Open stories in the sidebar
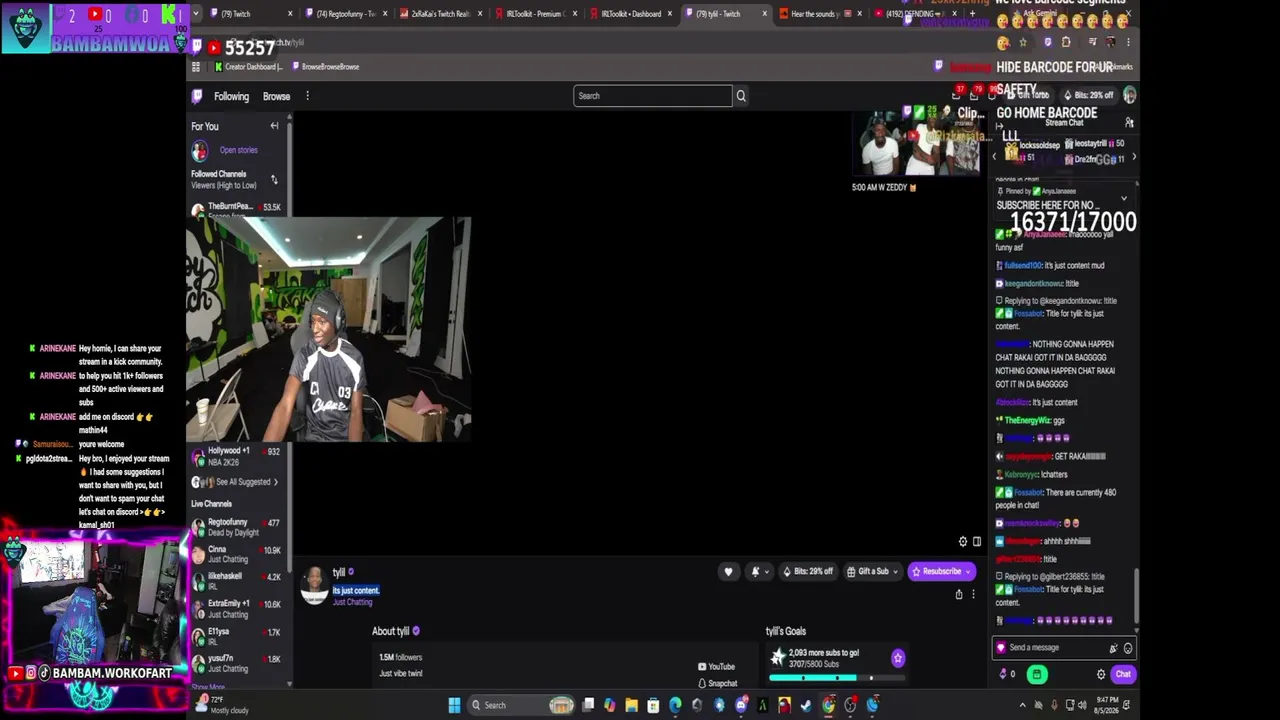The image size is (1280, 720). [x=238, y=150]
